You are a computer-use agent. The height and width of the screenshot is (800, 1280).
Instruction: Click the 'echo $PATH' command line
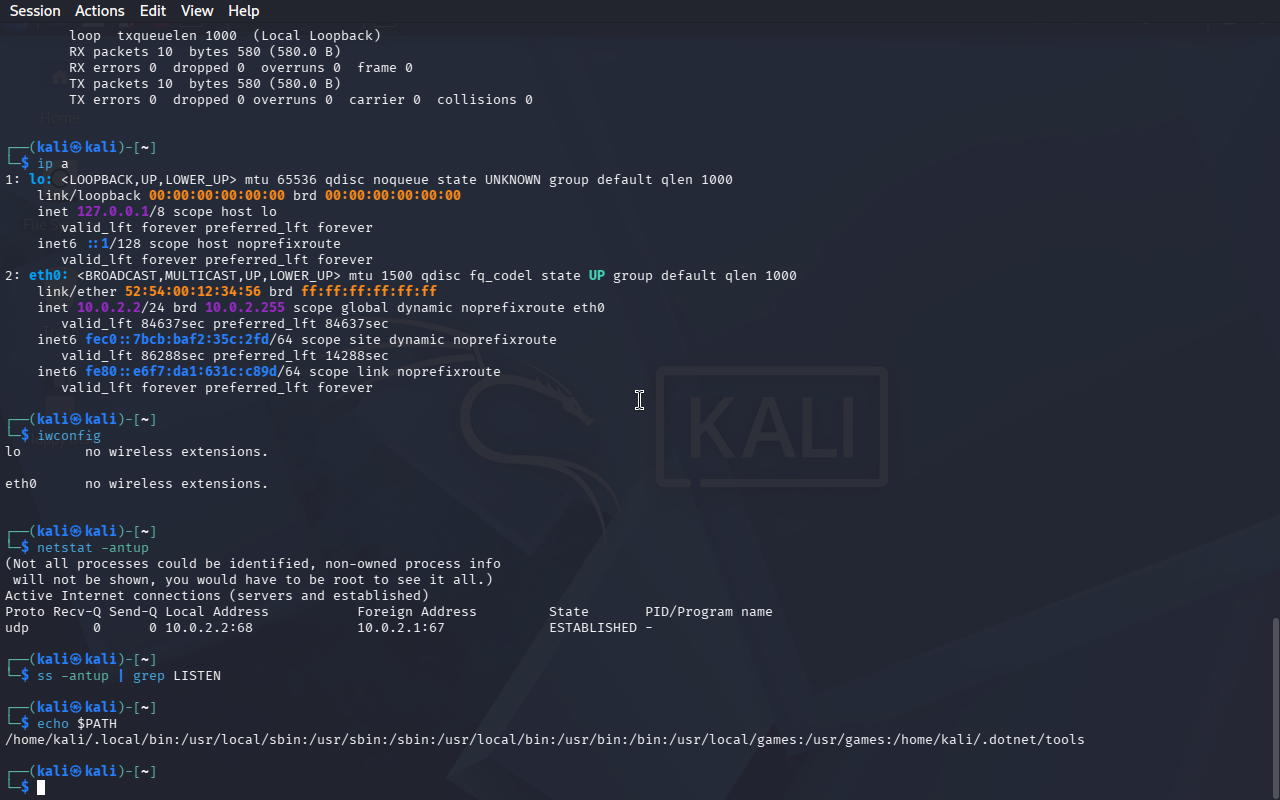(x=77, y=724)
